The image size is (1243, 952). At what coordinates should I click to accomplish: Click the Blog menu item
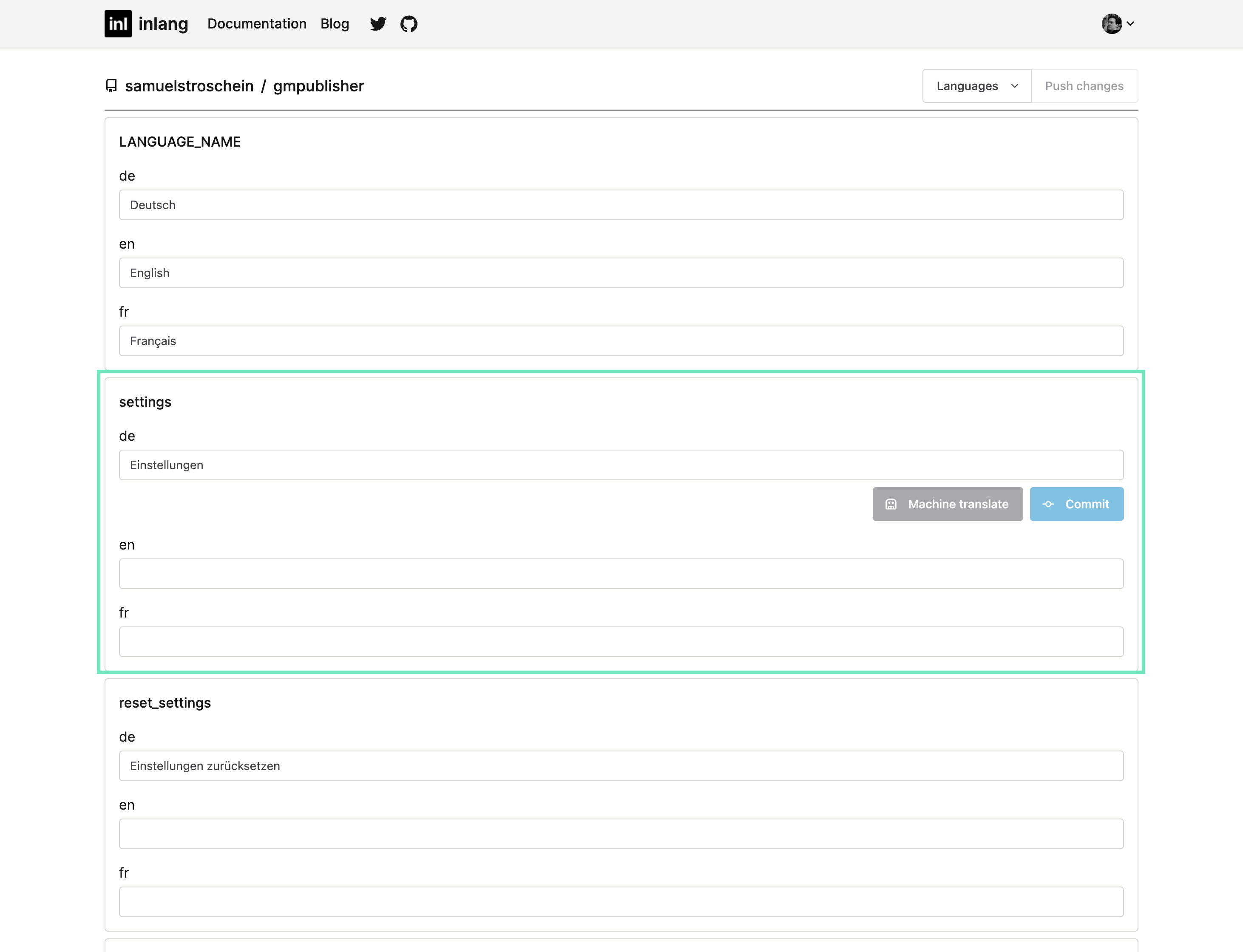(x=335, y=23)
